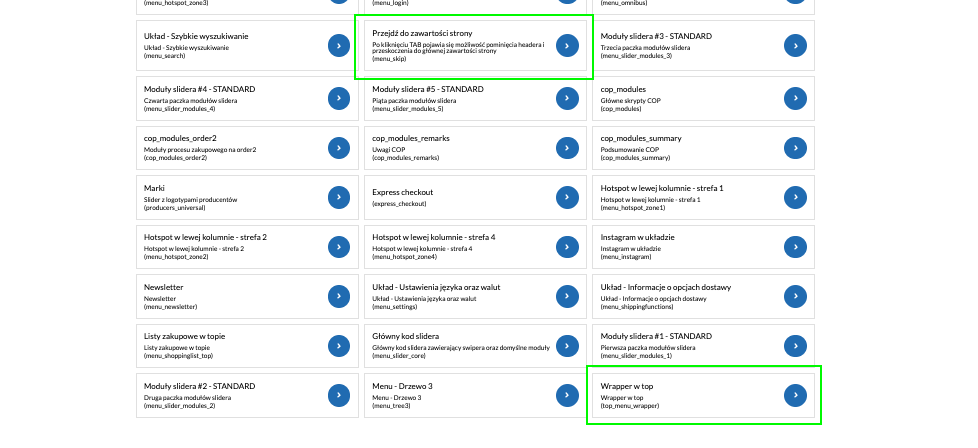Open the Newsletter card arrow
Screen dimensions: 978x448
coord(339,296)
